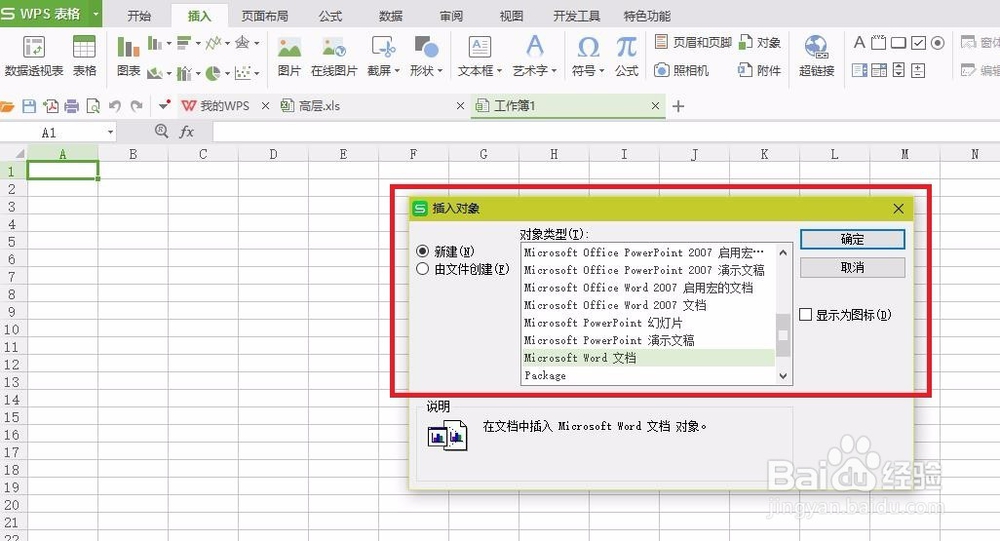Insert a scroll bar form control
Screen dimensions: 1000x541
pos(898,70)
